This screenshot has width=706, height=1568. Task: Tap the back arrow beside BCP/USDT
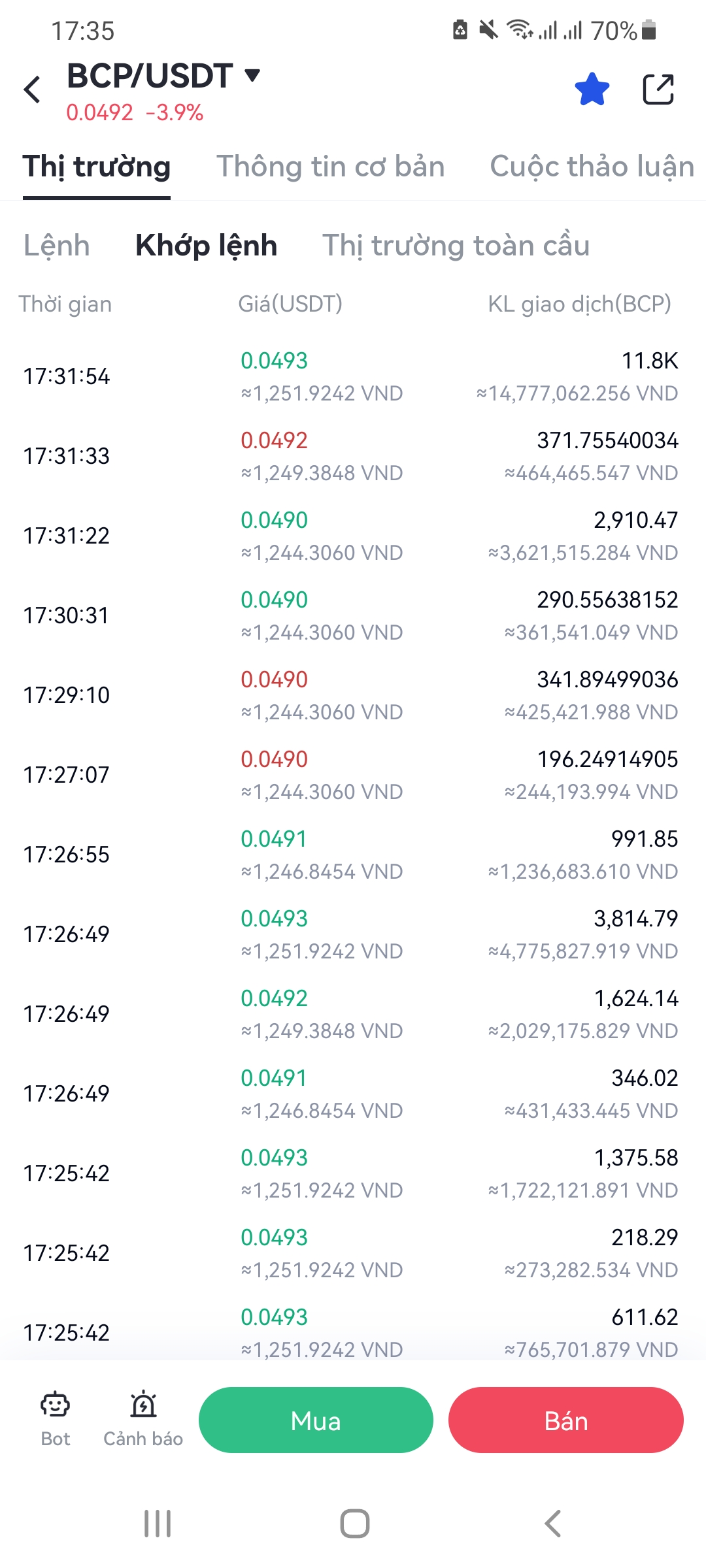[x=33, y=90]
